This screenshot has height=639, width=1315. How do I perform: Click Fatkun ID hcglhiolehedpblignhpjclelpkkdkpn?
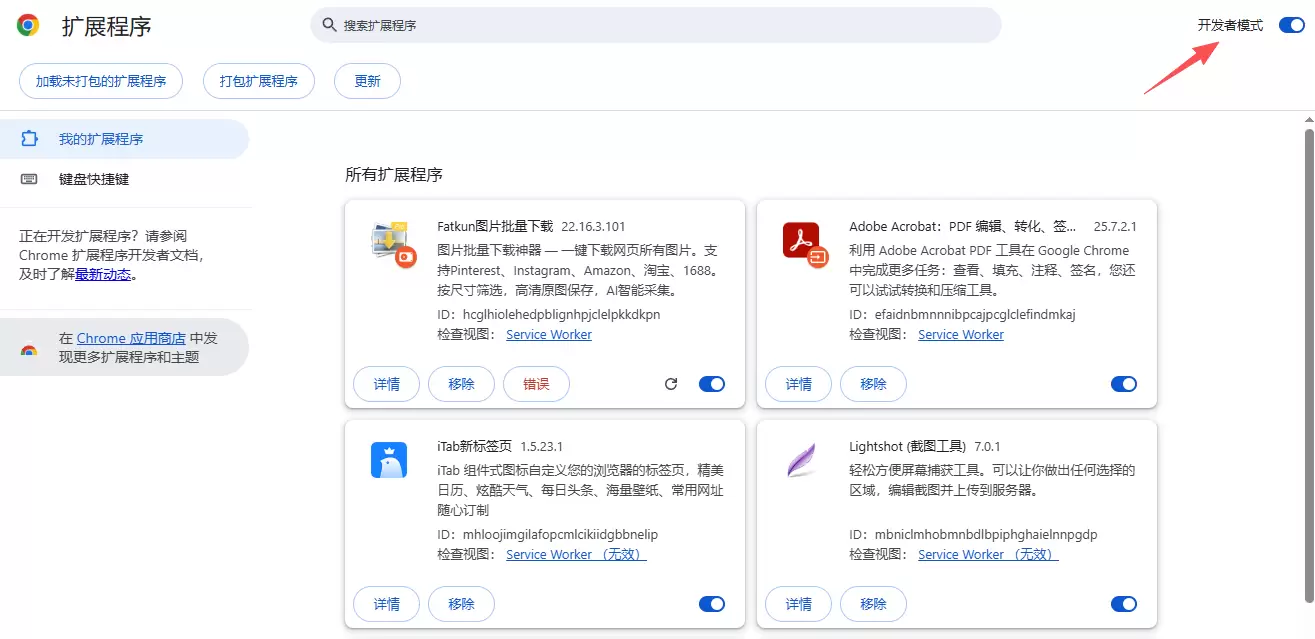562,314
